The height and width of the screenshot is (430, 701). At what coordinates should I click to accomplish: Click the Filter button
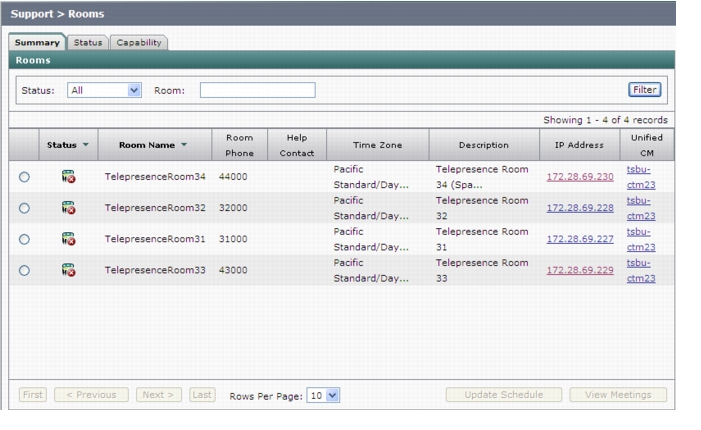644,90
